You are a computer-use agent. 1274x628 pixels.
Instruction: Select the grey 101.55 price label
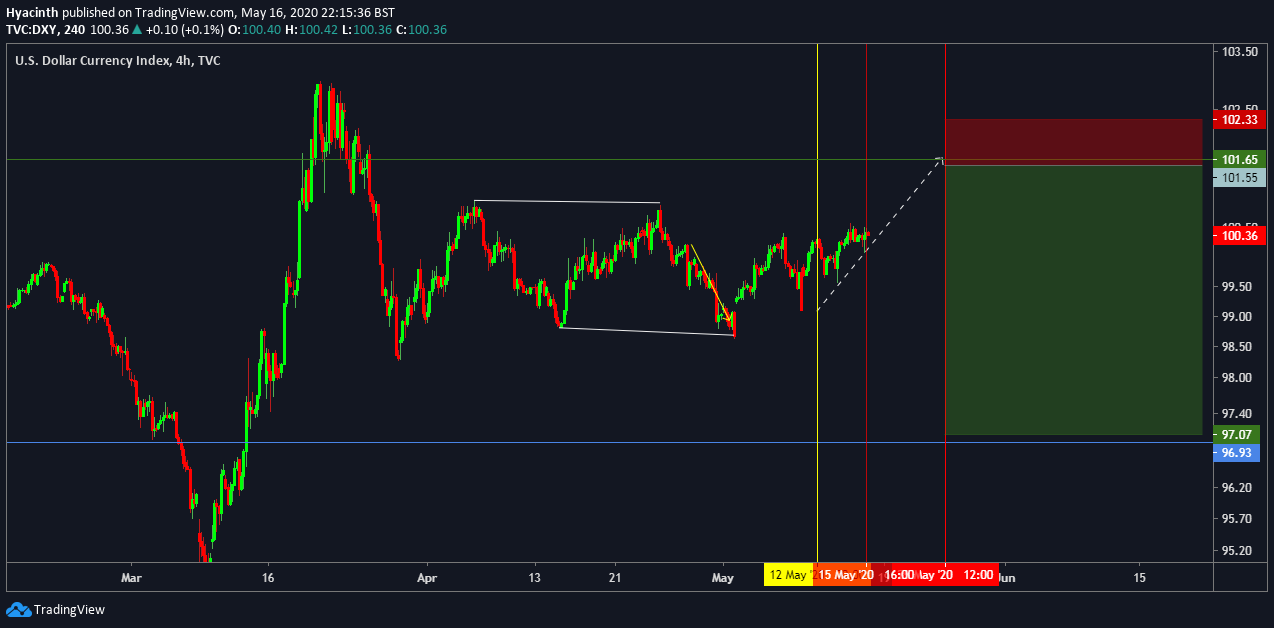point(1240,177)
